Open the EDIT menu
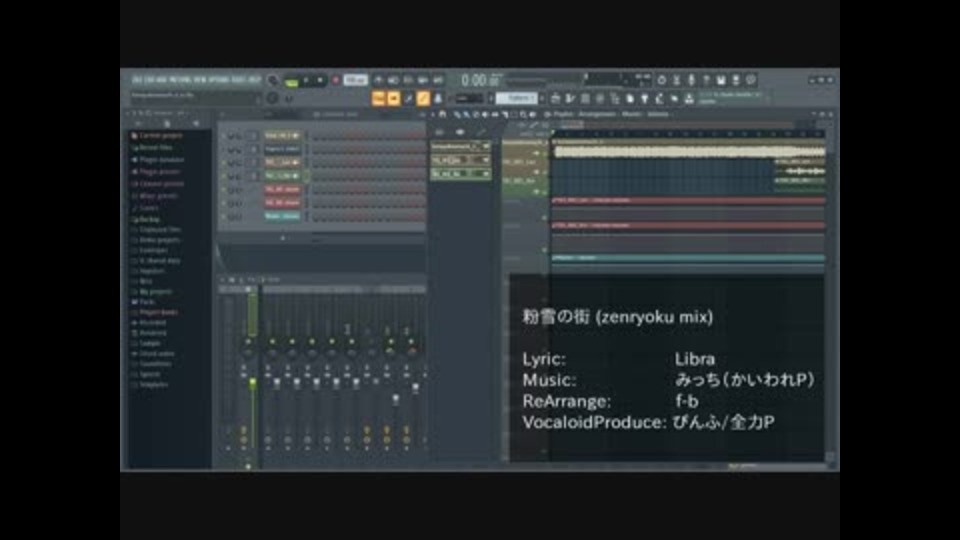The width and height of the screenshot is (960, 540). coord(149,80)
